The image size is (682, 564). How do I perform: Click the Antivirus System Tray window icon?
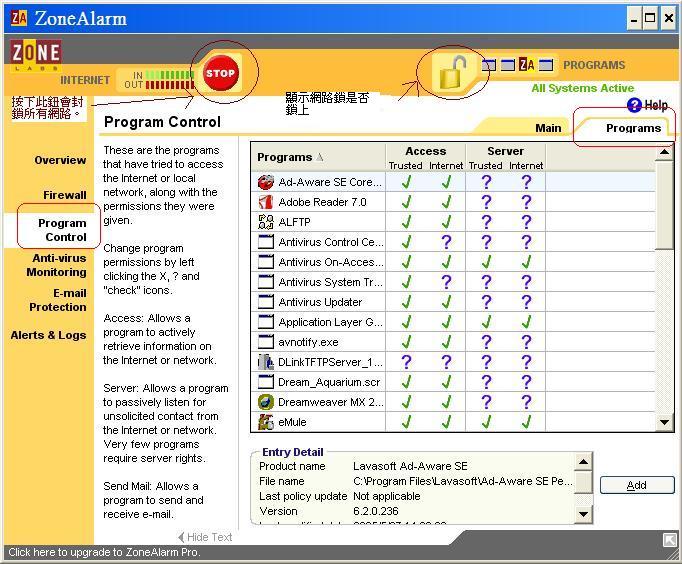click(x=266, y=282)
